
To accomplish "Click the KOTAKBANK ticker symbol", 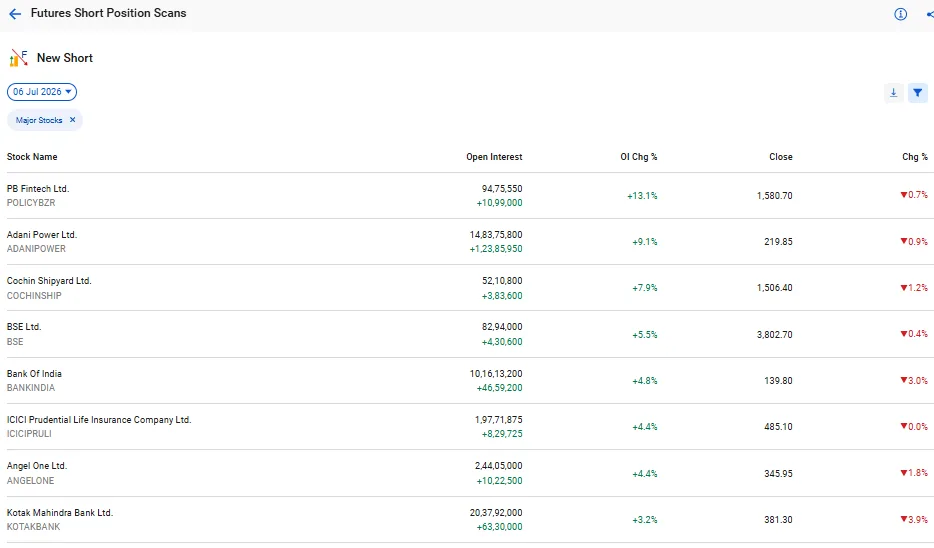I will (x=33, y=527).
